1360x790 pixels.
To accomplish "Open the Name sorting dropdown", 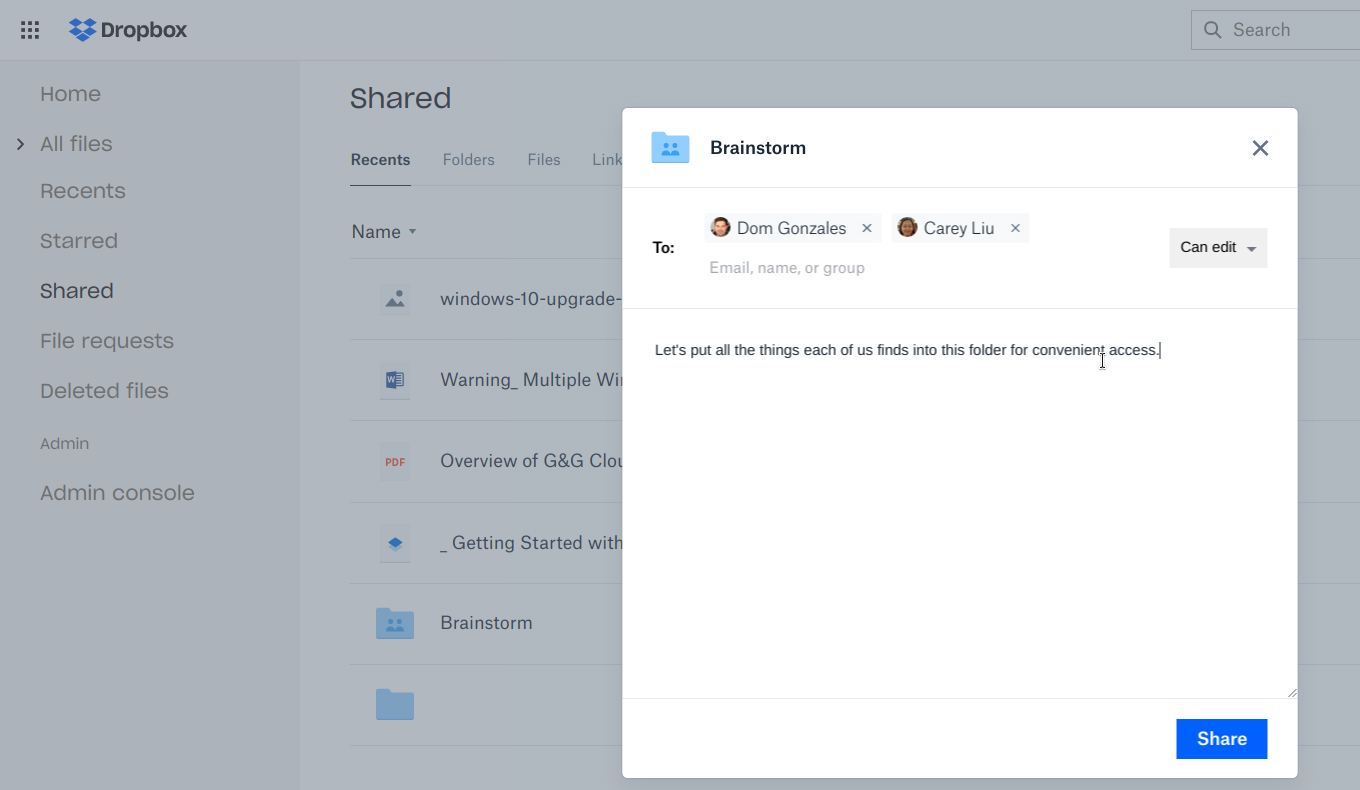I will (384, 231).
